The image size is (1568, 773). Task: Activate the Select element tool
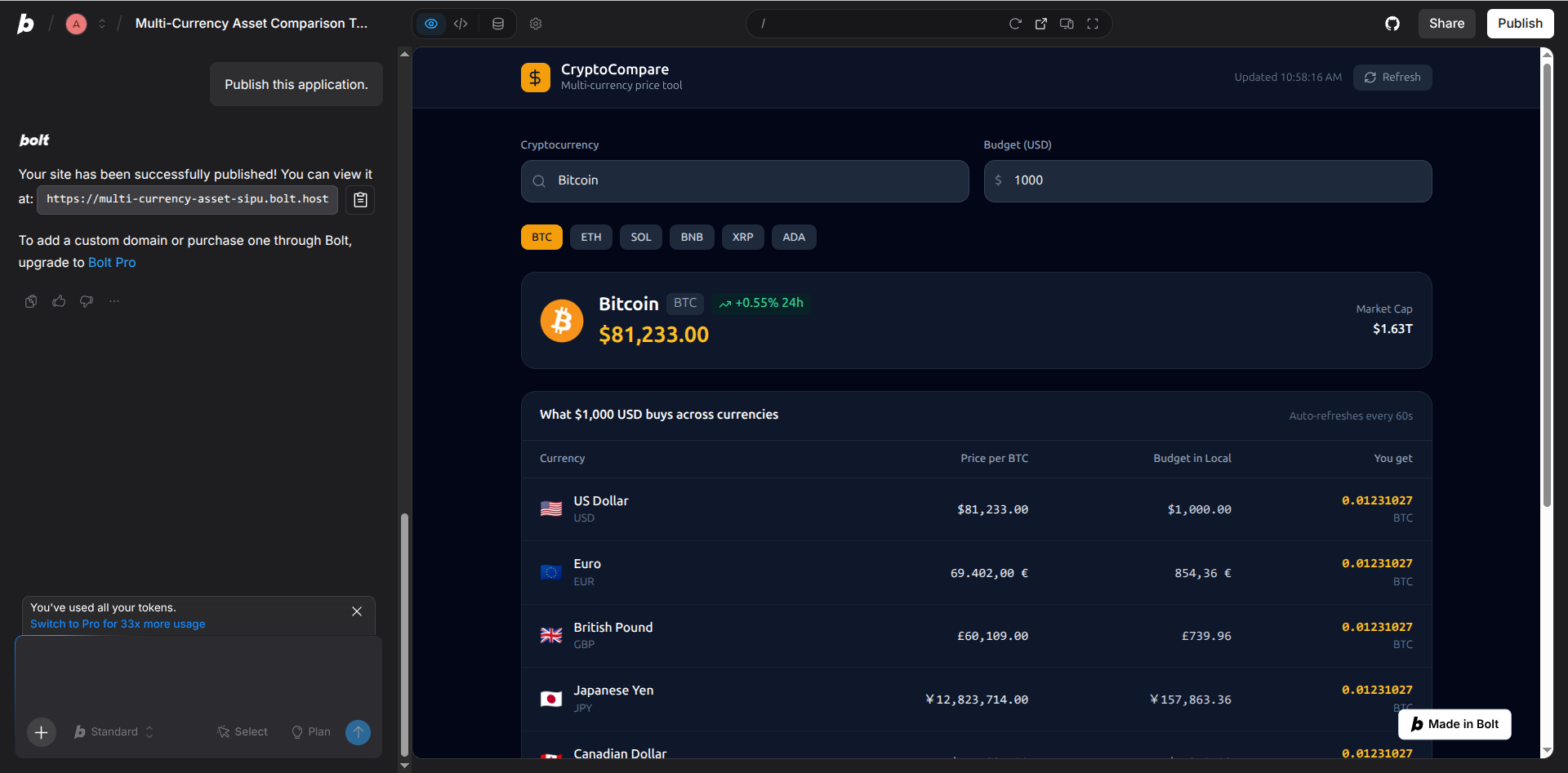click(243, 732)
